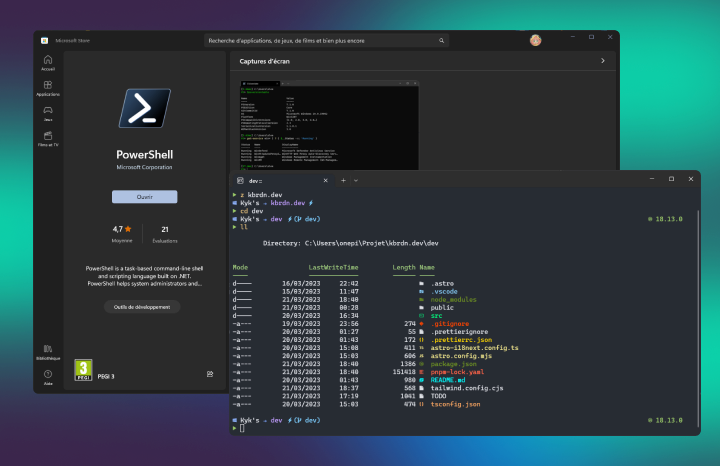Viewport: 720px width, 466px height.
Task: Click the public folder entry
Action: coord(442,308)
